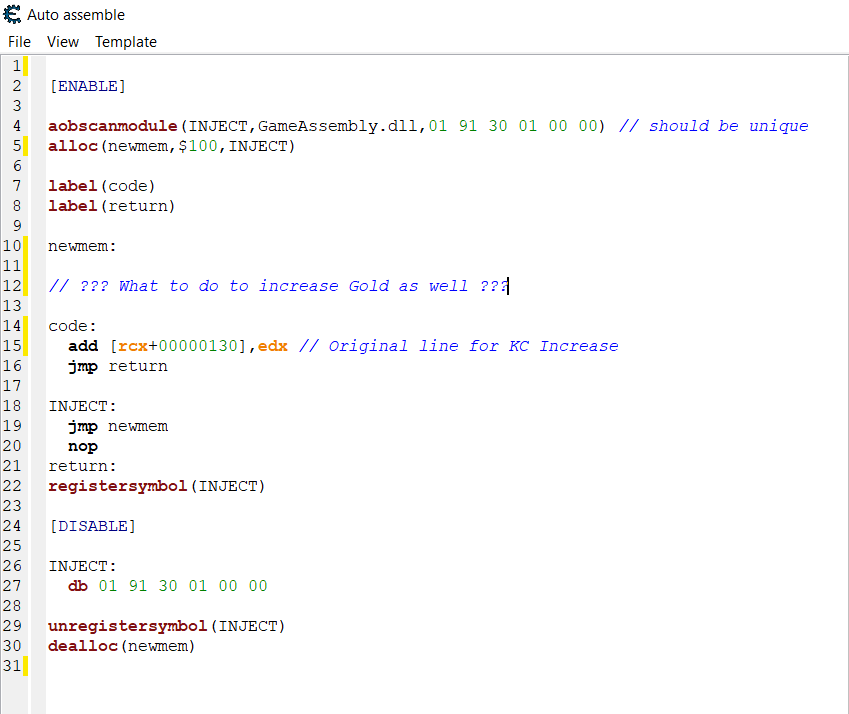The width and height of the screenshot is (849, 714).
Task: Click the 'jmp newmem' instruction
Action: [118, 426]
